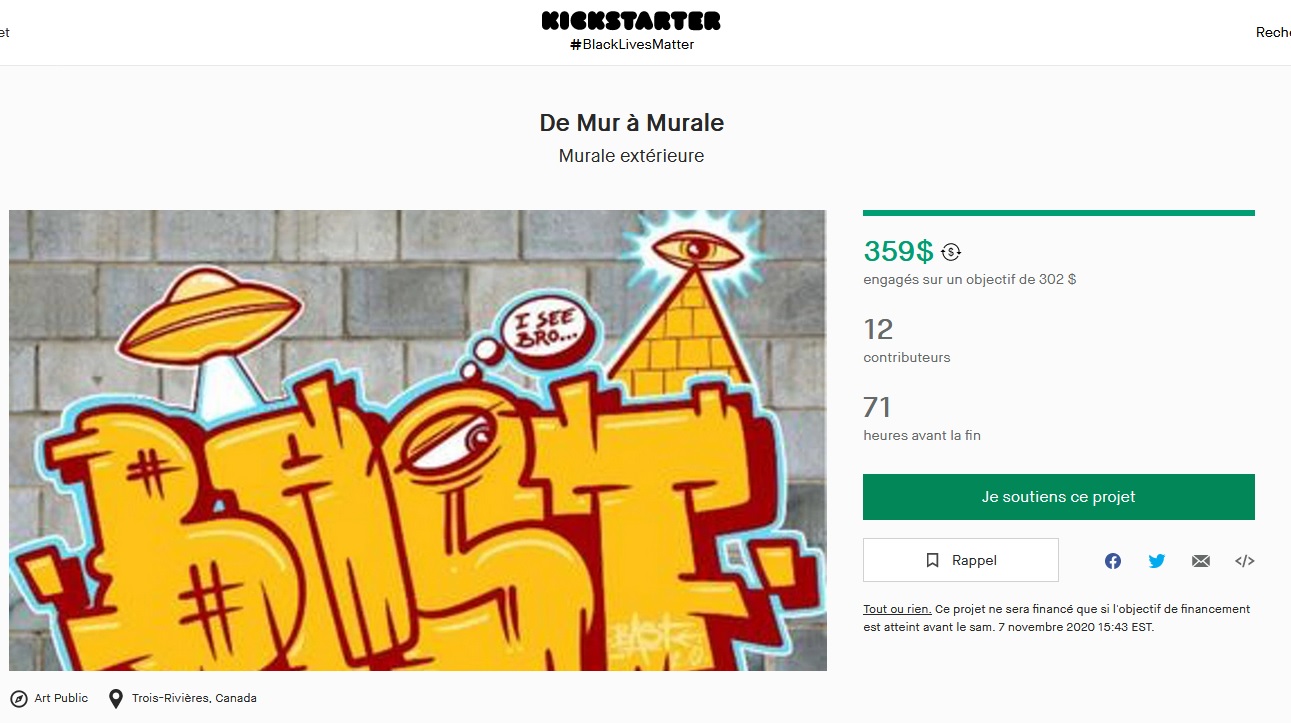Open the Tout ou rien link
This screenshot has height=723, width=1291.
[897, 609]
